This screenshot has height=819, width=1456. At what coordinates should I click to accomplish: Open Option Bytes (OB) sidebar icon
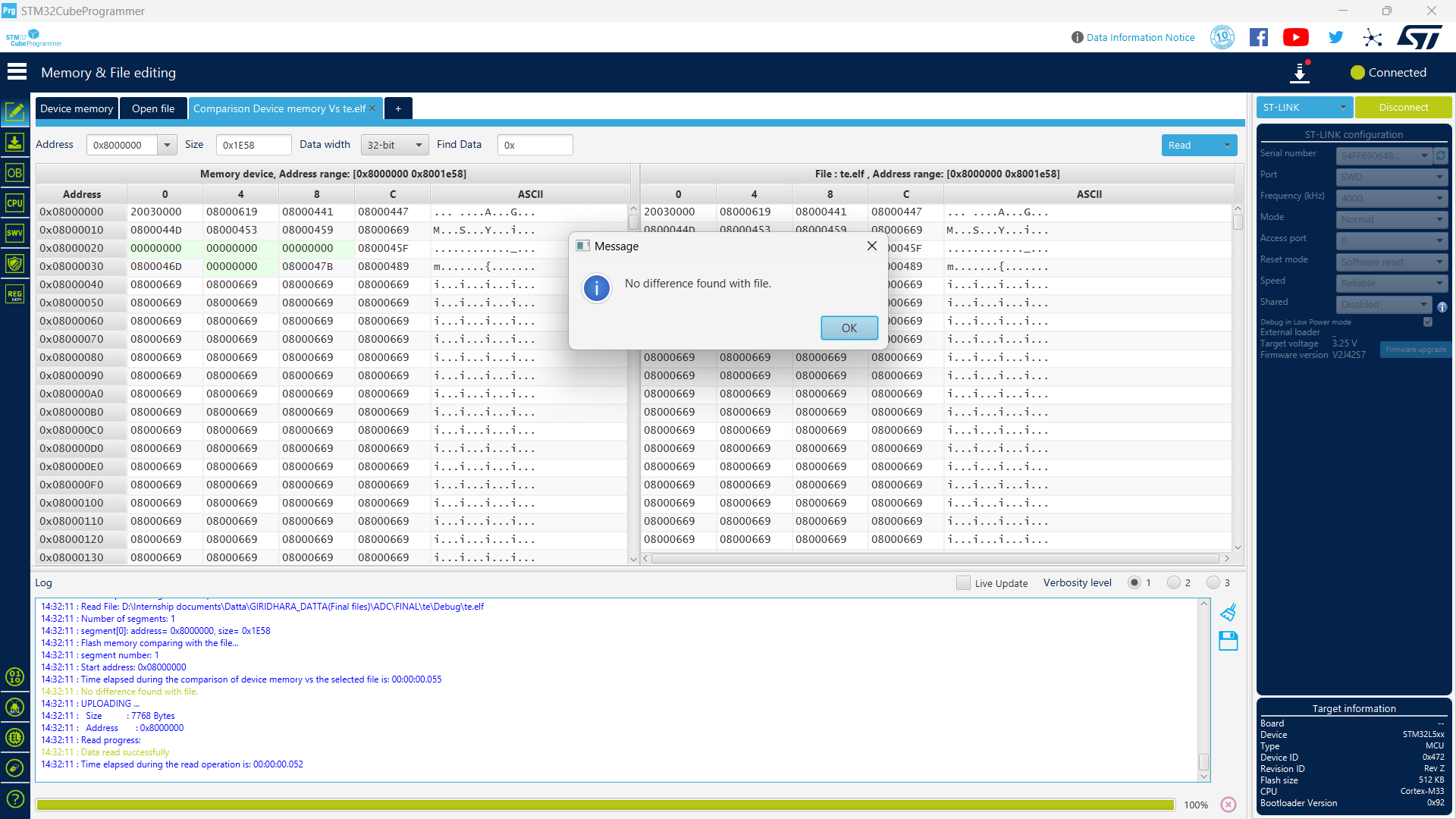tap(14, 173)
